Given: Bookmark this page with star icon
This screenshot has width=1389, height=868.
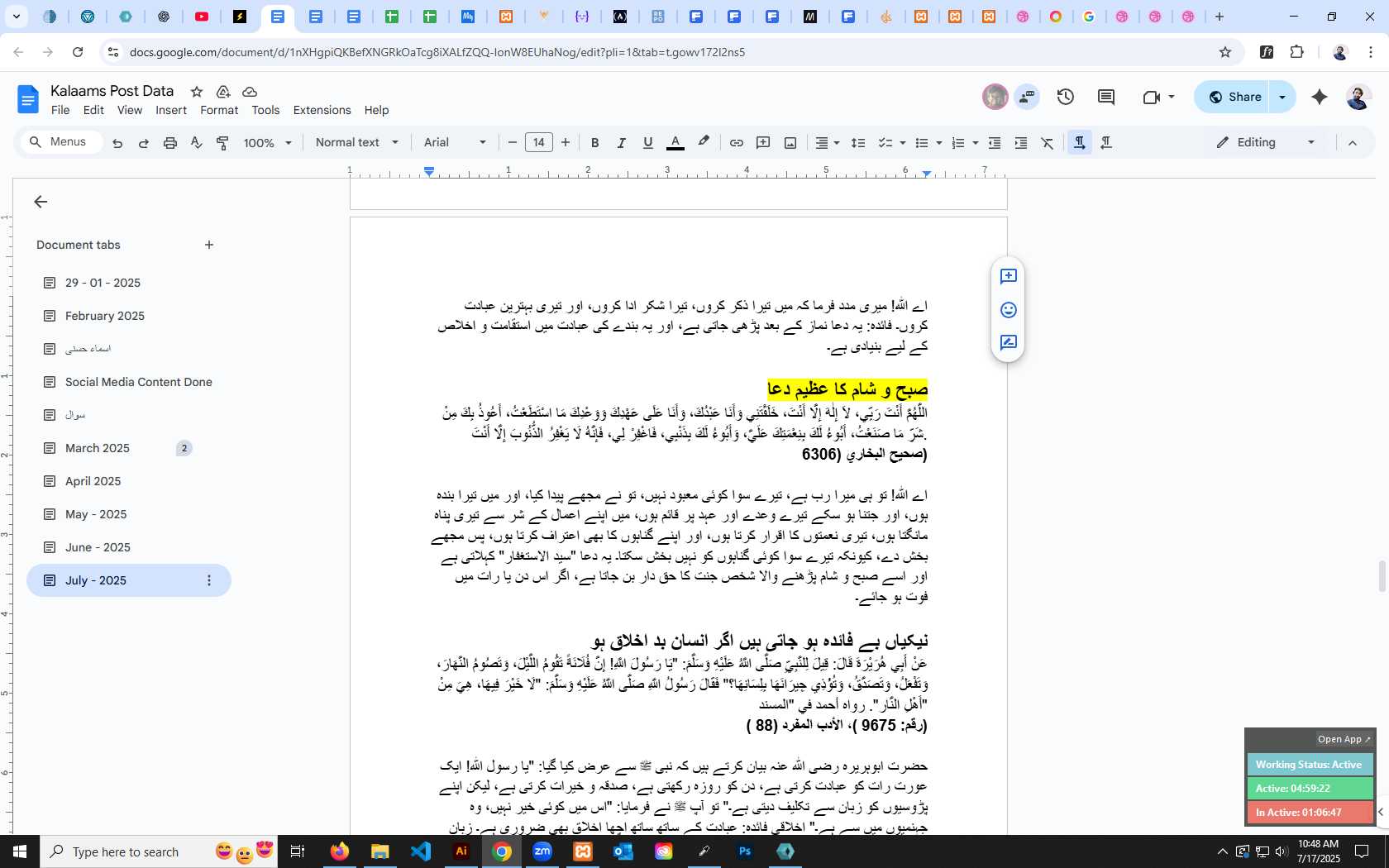Looking at the screenshot, I should point(1225,52).
